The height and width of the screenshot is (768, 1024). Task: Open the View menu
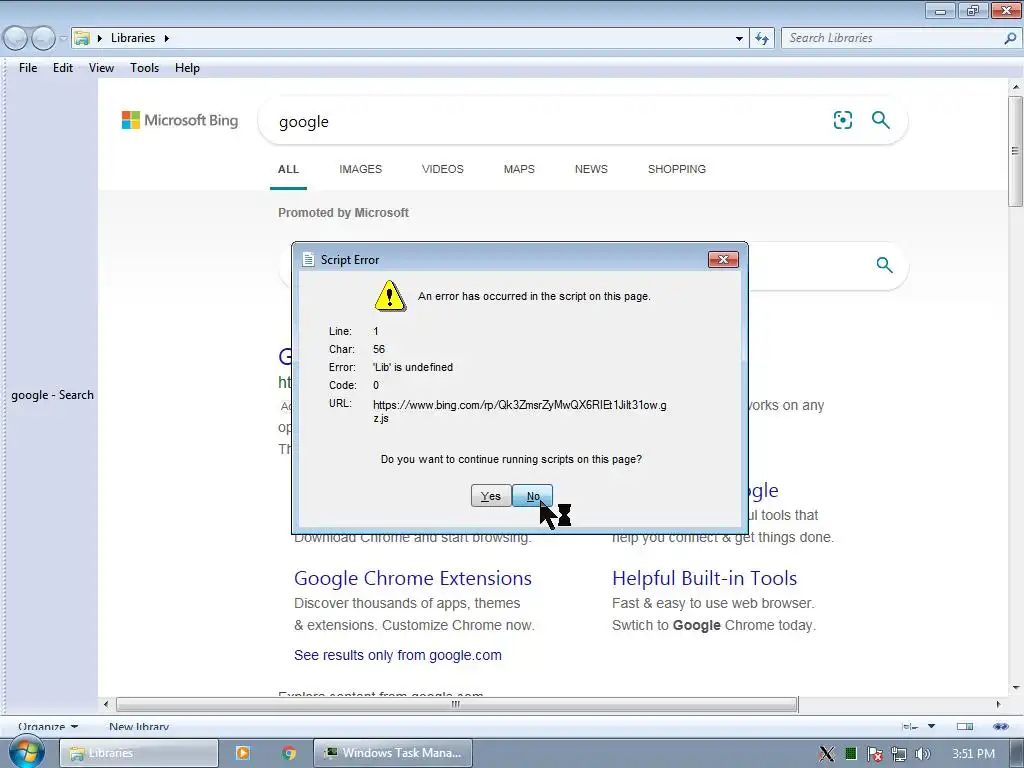101,68
